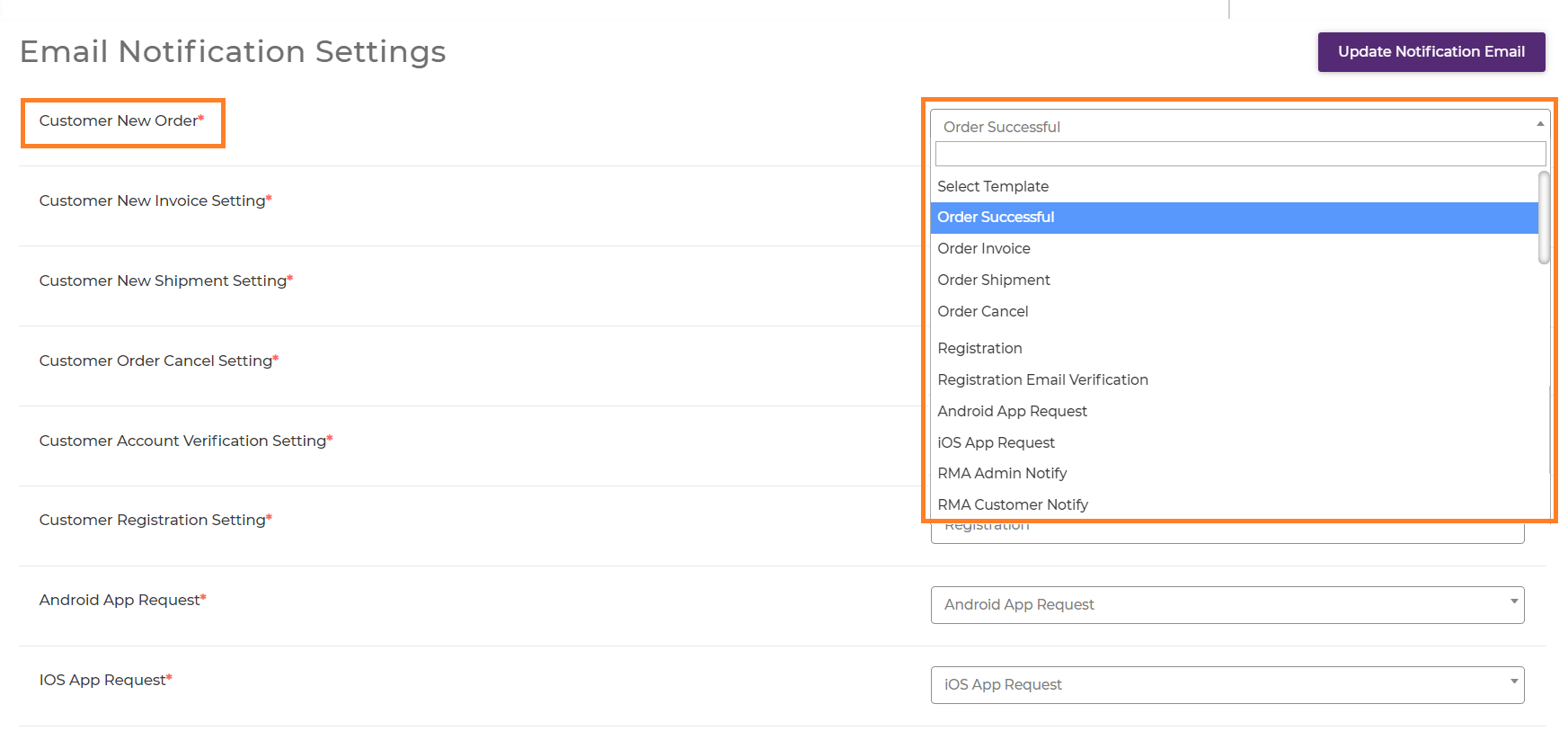Open the Android App Request dropdown

click(x=1227, y=605)
